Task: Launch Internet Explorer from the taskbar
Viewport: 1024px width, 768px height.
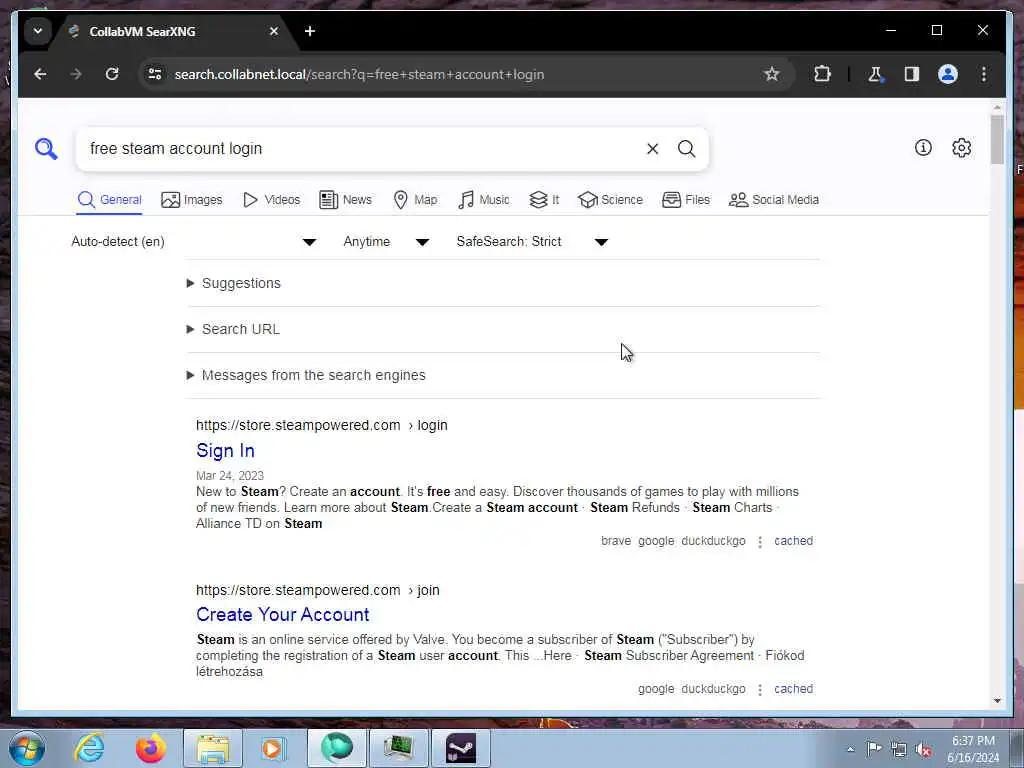Action: [89, 748]
